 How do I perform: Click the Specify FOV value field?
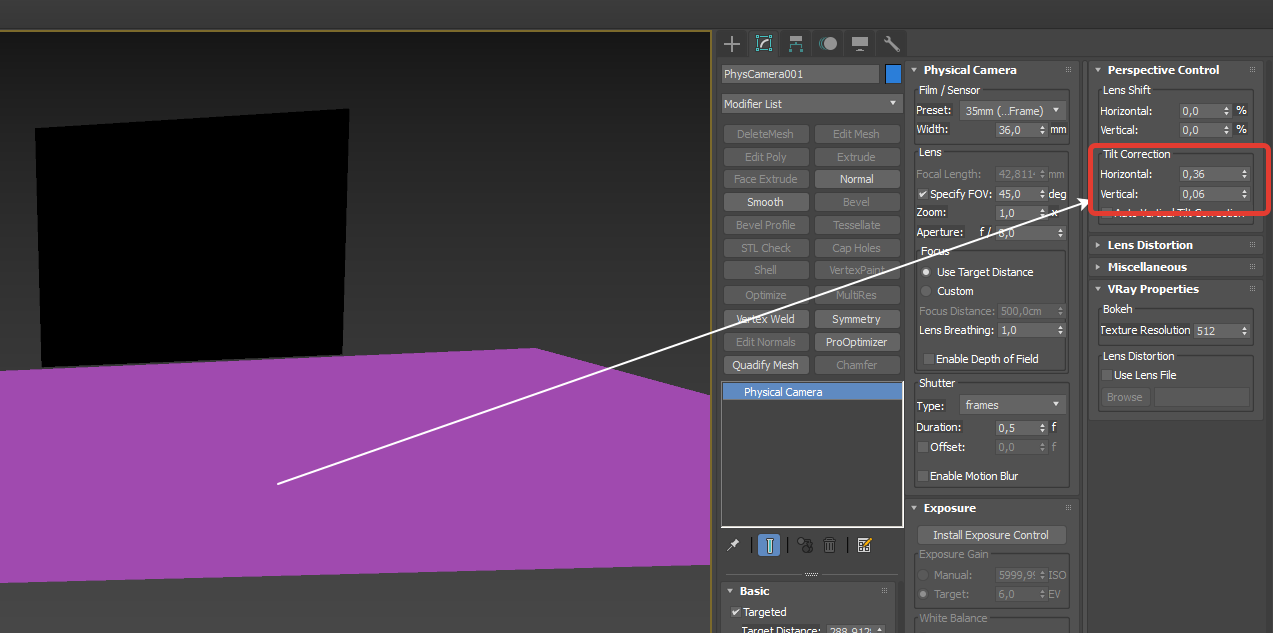(x=1015, y=194)
